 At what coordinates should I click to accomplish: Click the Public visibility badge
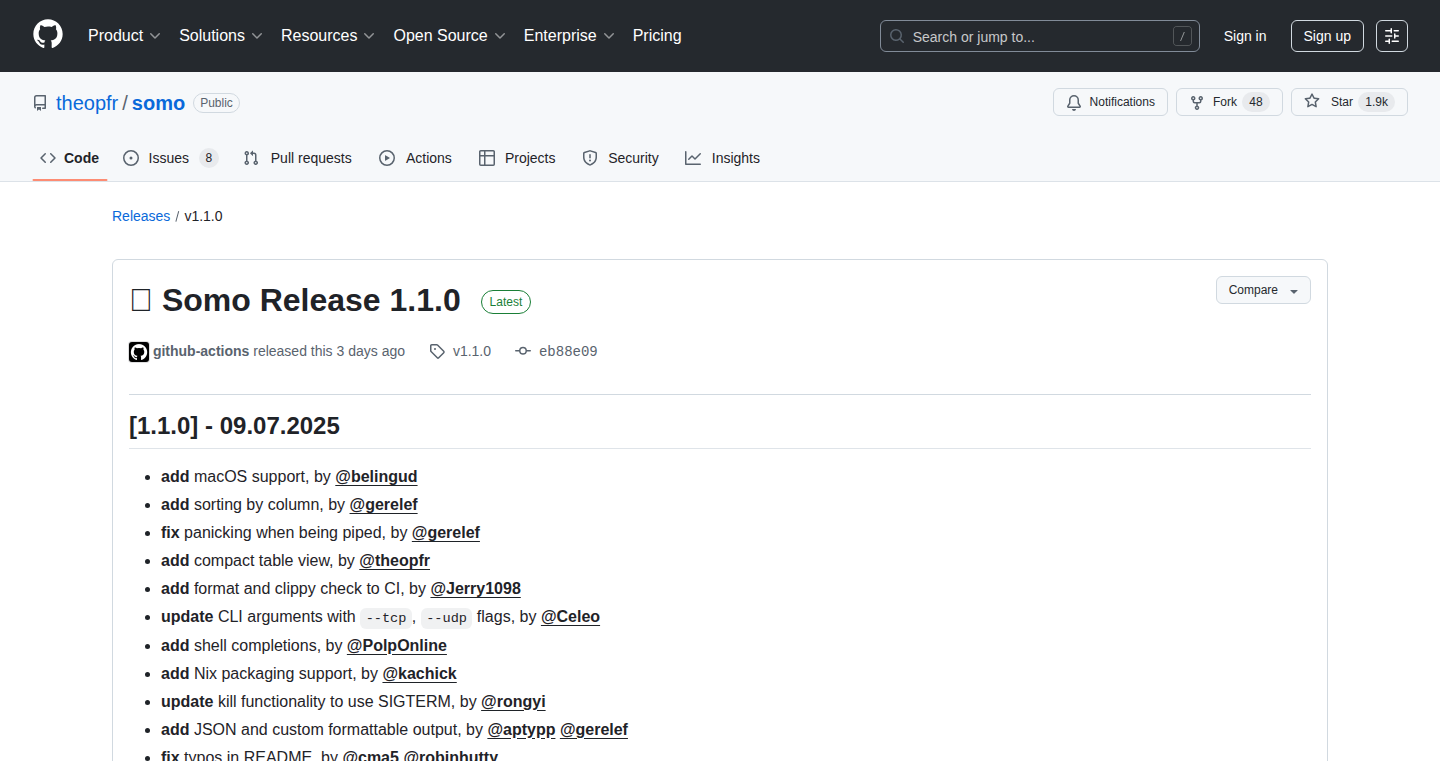click(217, 103)
